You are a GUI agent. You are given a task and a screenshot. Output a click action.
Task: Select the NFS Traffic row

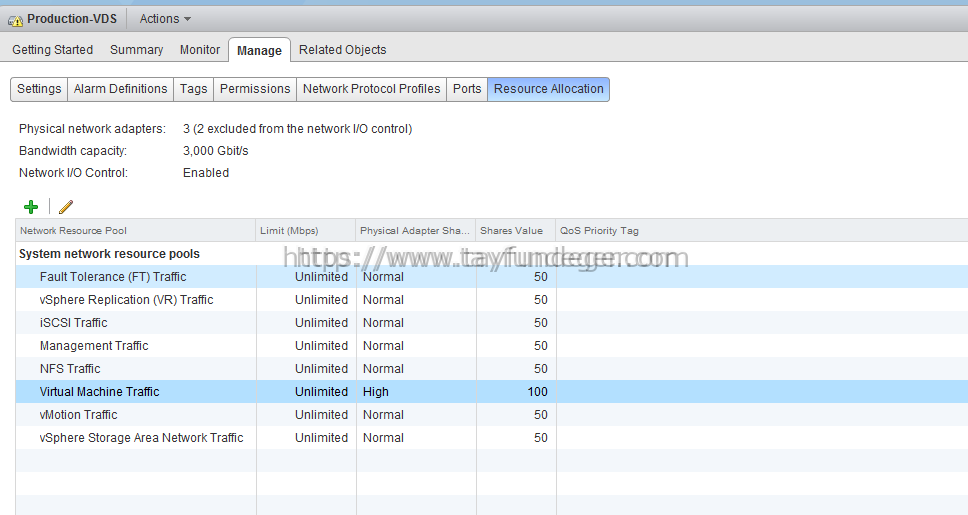point(491,369)
